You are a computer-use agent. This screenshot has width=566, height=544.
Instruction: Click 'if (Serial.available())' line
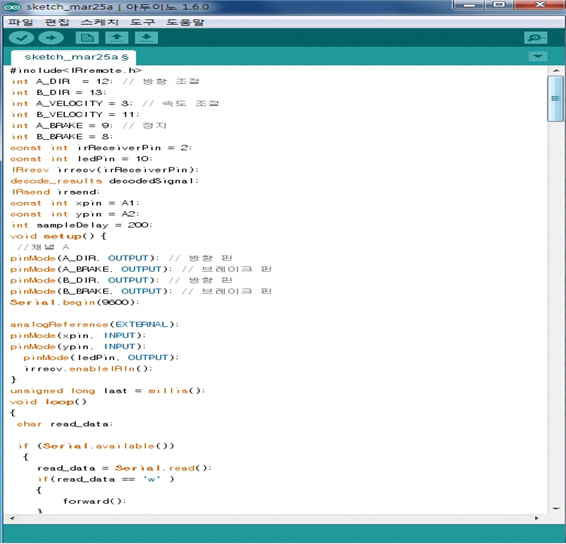(96, 446)
